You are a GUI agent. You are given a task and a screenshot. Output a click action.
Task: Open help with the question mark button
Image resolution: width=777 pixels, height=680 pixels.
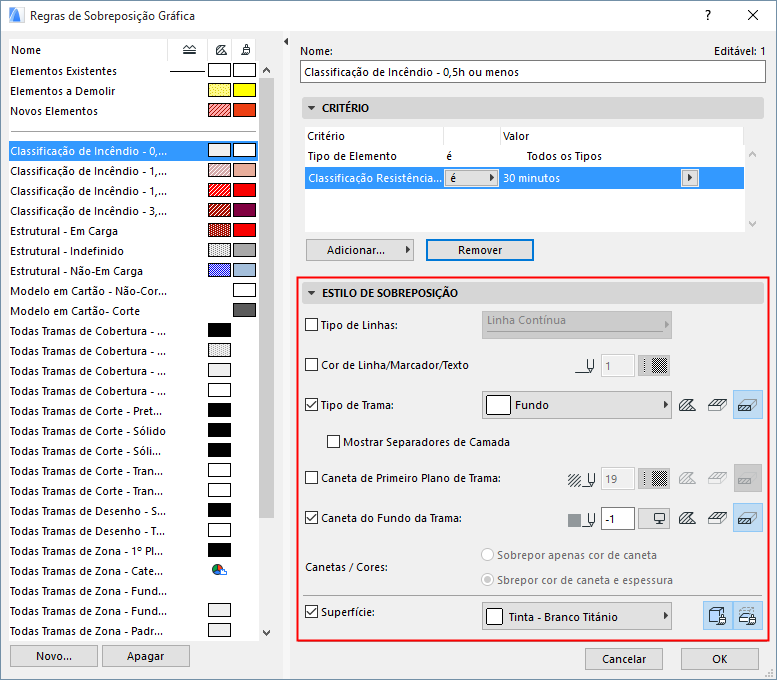(708, 15)
